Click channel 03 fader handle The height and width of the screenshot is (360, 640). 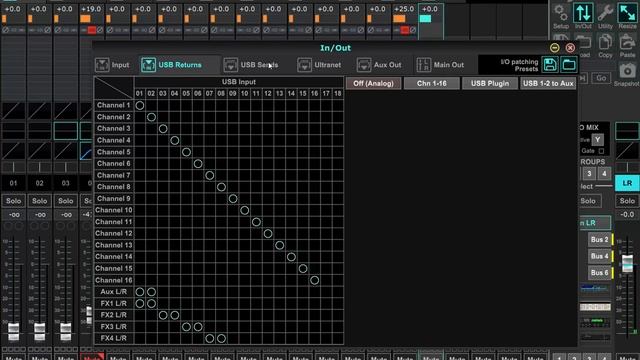tap(66, 331)
